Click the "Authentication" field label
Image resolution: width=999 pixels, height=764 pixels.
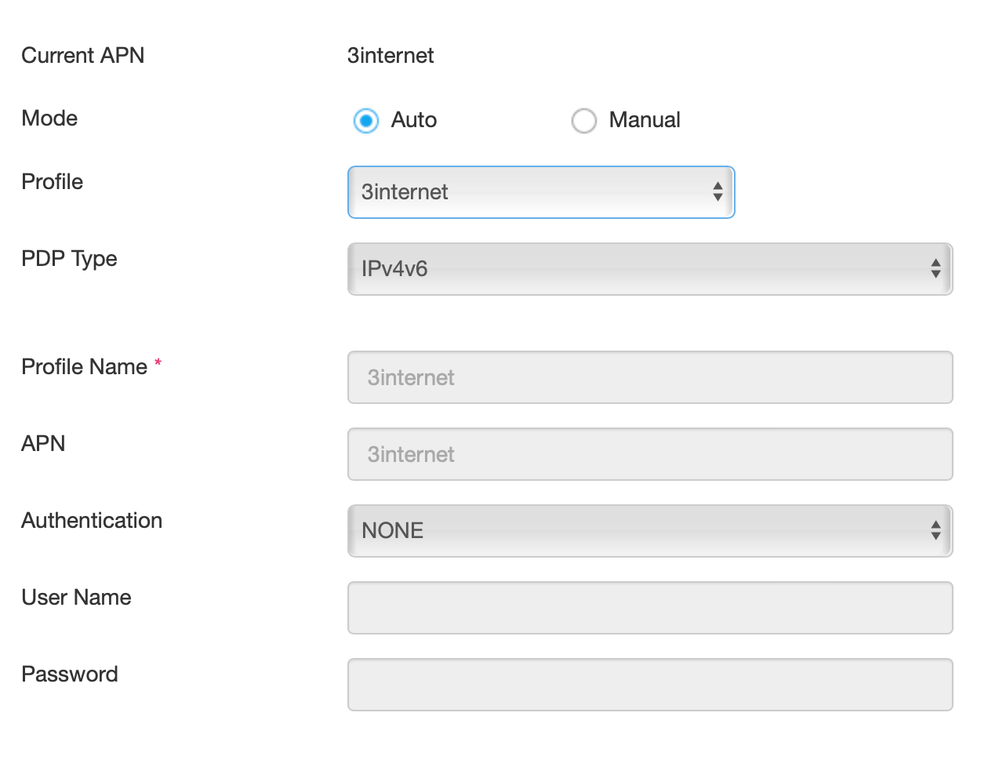tap(91, 521)
